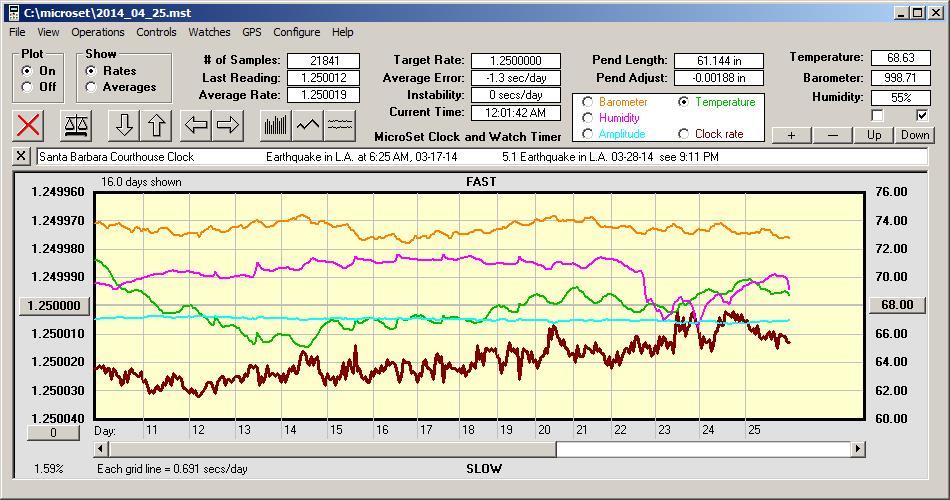Select Show Rates radio button
950x500 pixels.
pyautogui.click(x=91, y=71)
